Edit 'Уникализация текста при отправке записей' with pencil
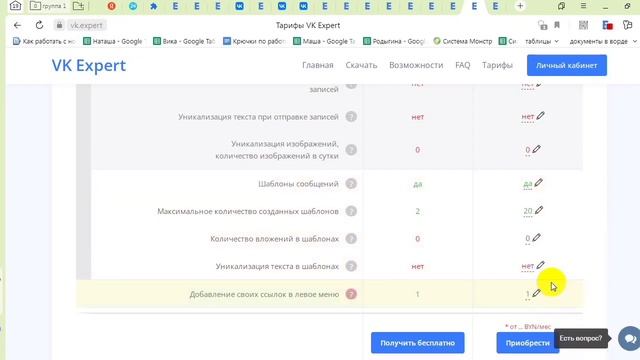 540,116
